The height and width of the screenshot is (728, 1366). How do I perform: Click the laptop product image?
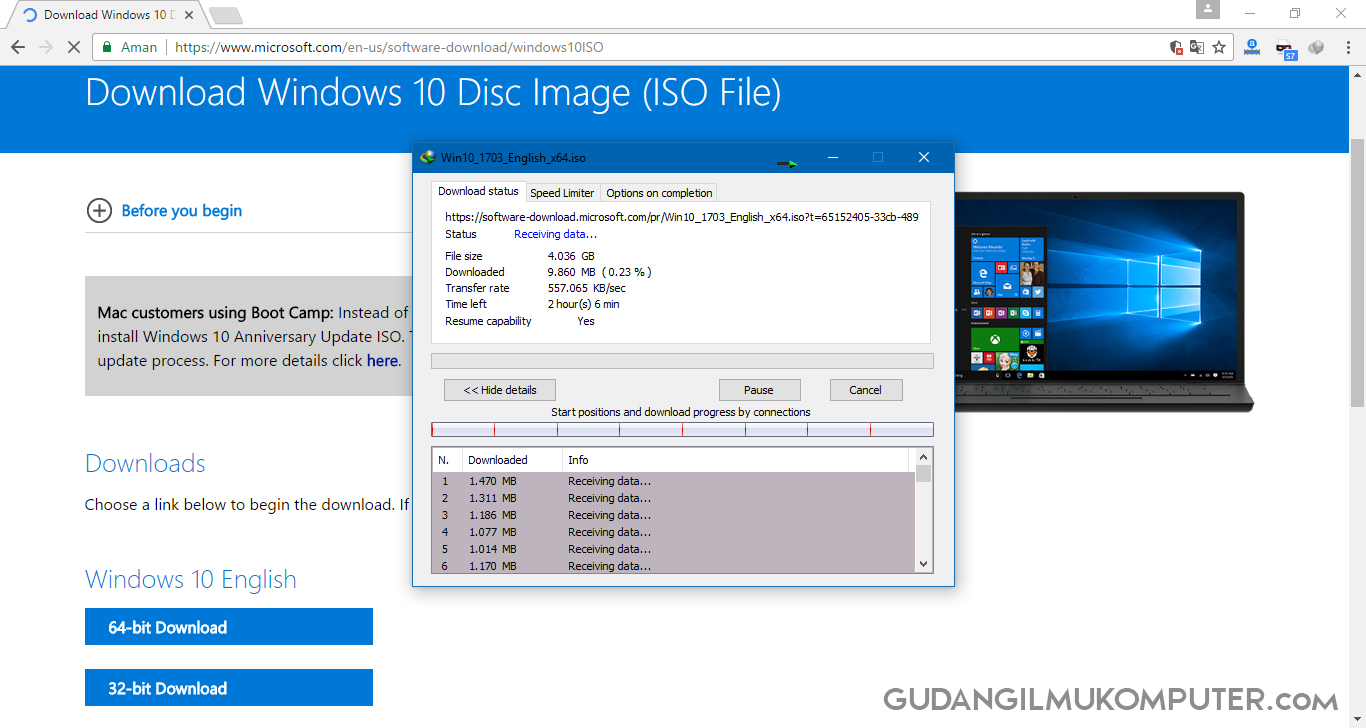pos(1104,300)
